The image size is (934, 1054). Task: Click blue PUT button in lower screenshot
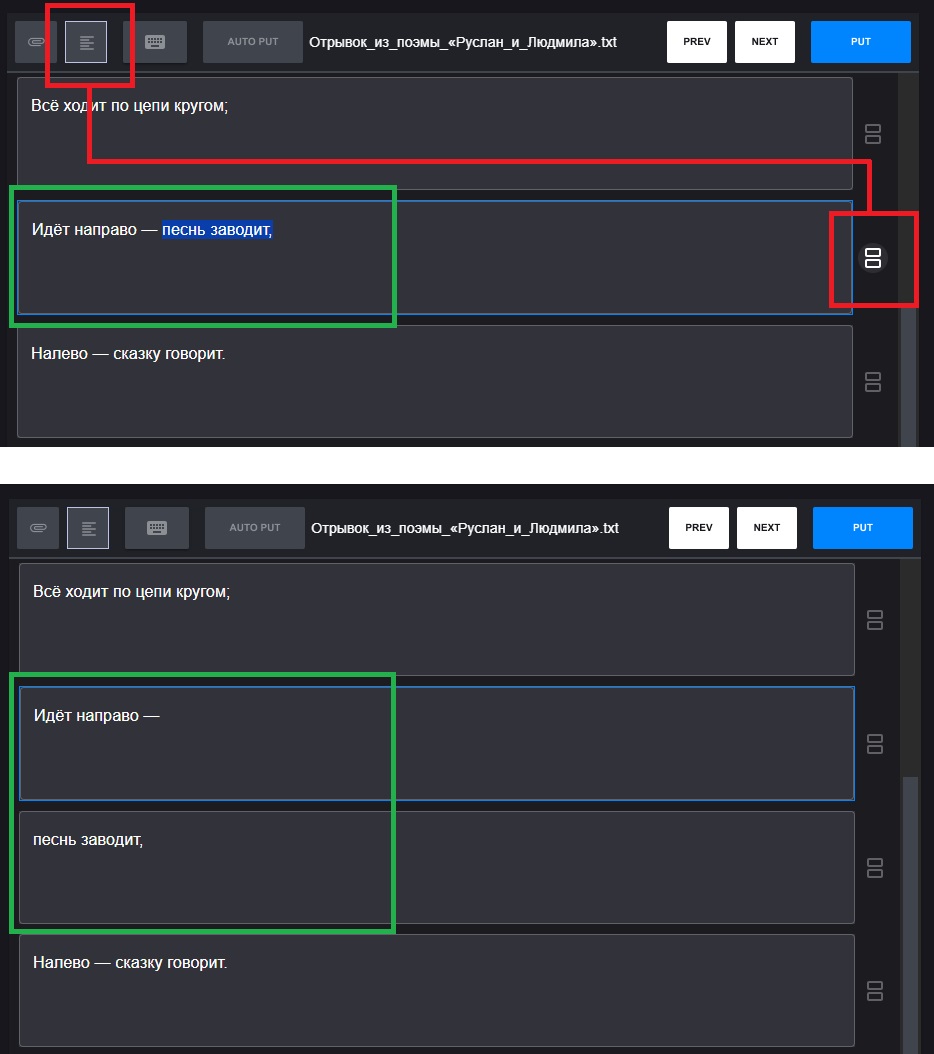[x=863, y=528]
